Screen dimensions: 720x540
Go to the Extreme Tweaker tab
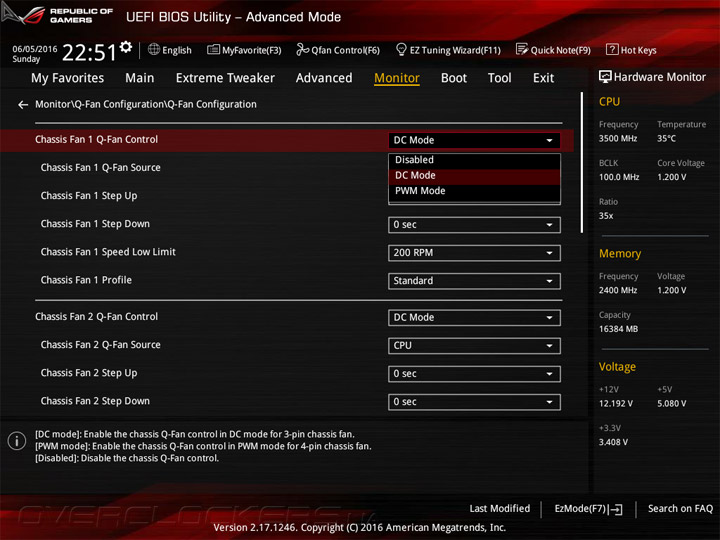pyautogui.click(x=225, y=78)
